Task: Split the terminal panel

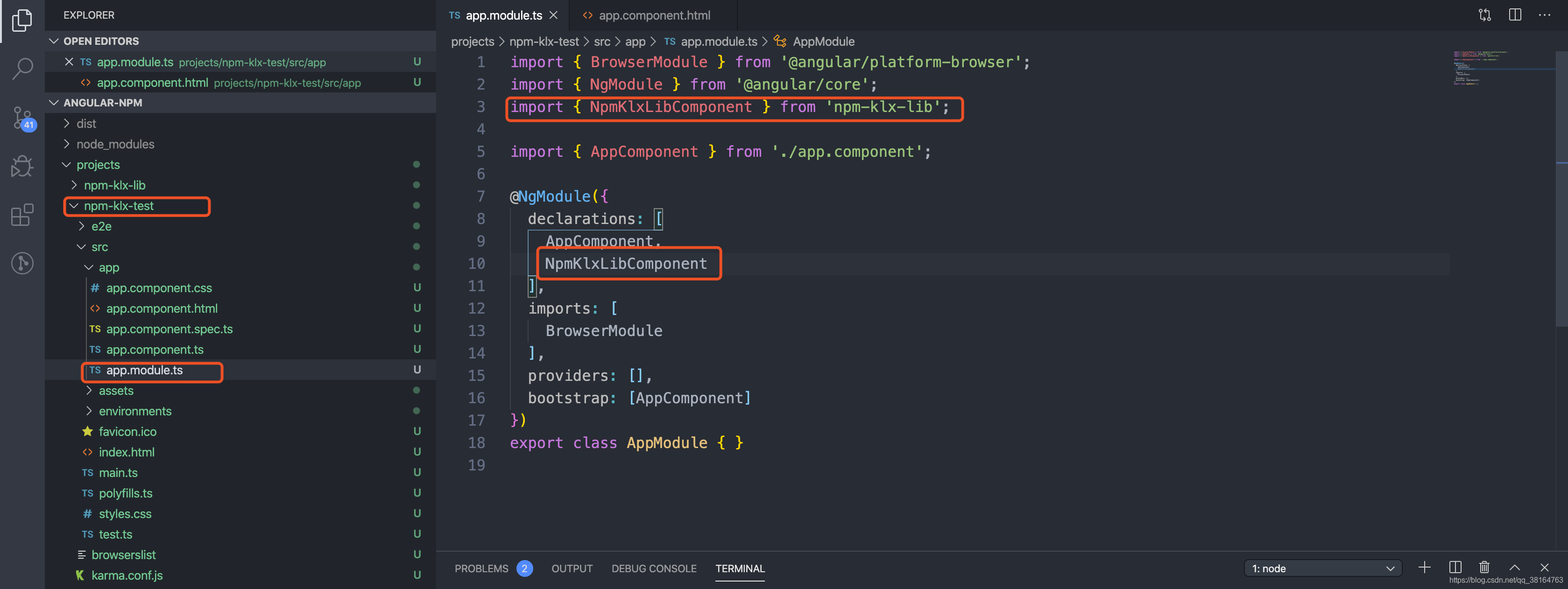Action: [1455, 568]
